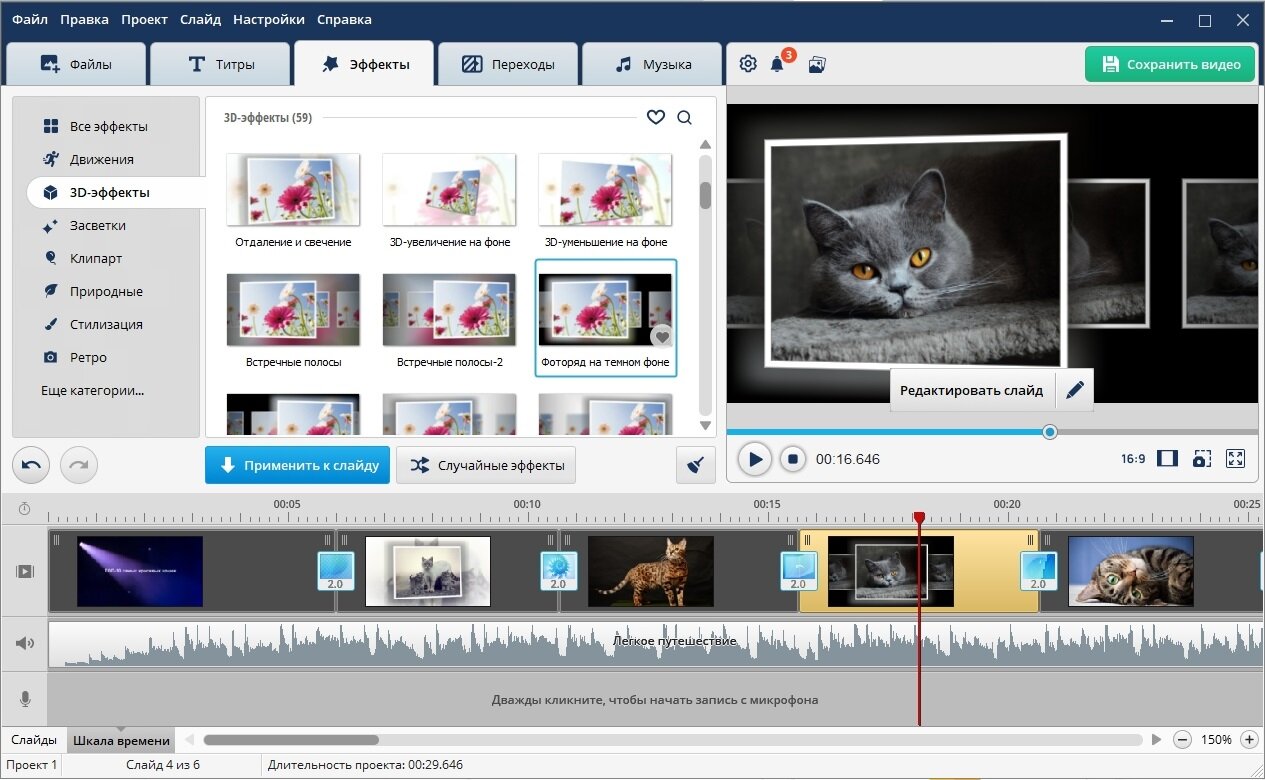The height and width of the screenshot is (780, 1265).
Task: Open the settings gear icon
Action: (748, 64)
